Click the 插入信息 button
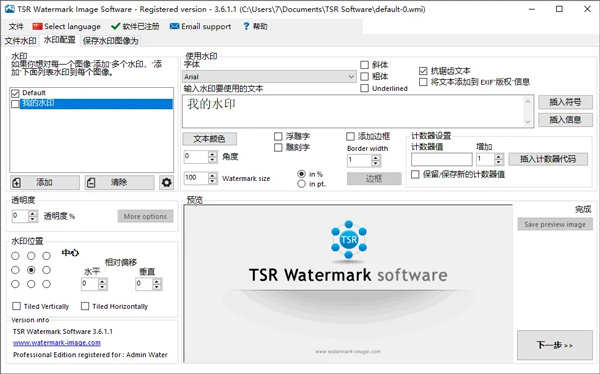The image size is (600, 374). [565, 120]
